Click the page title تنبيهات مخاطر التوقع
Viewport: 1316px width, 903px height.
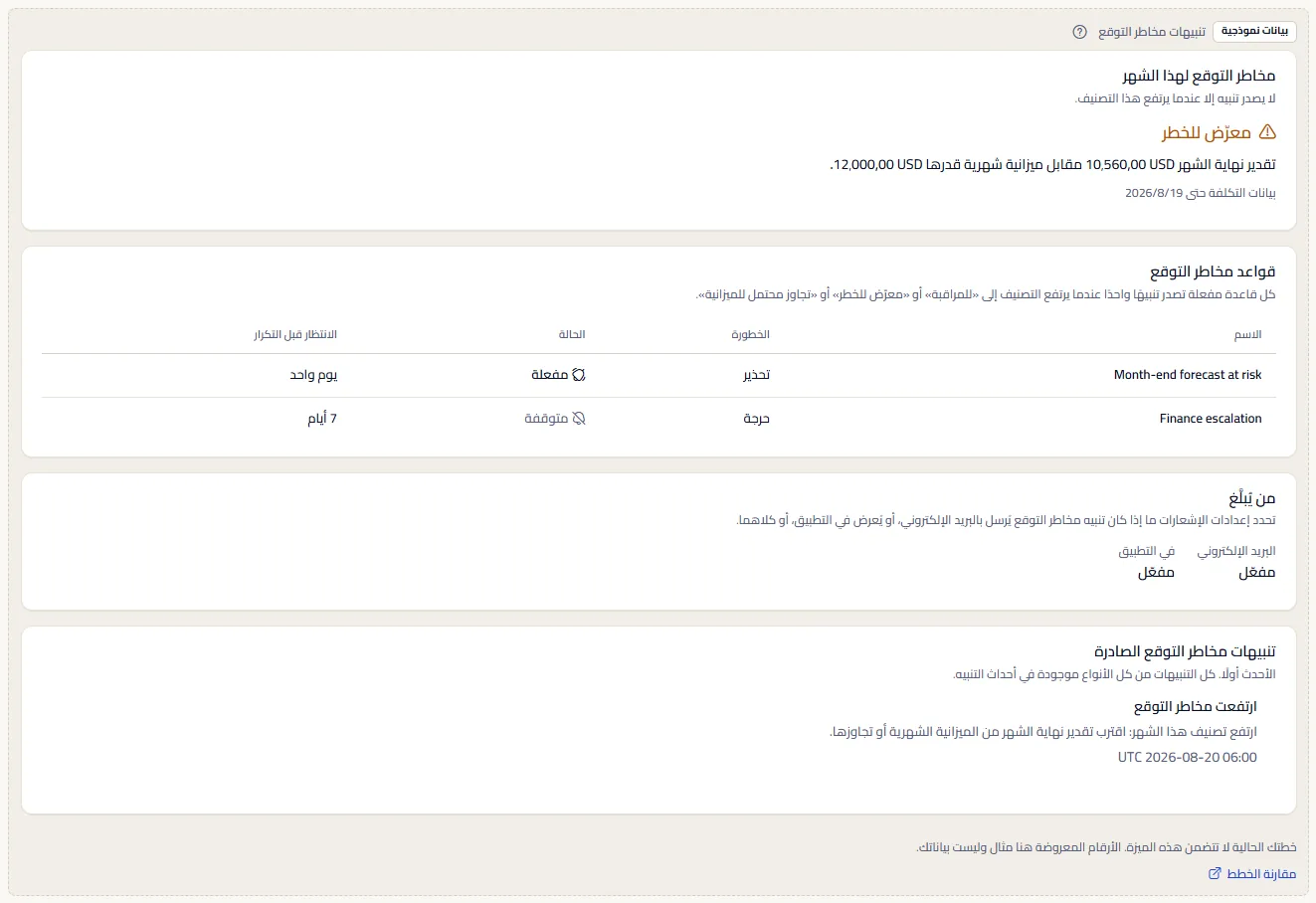pyautogui.click(x=1152, y=32)
